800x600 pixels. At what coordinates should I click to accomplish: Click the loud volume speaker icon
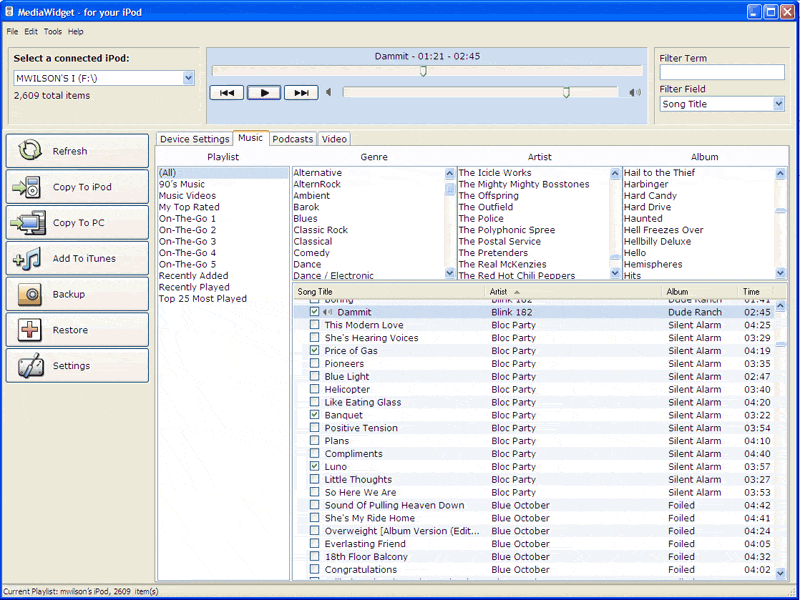(635, 92)
